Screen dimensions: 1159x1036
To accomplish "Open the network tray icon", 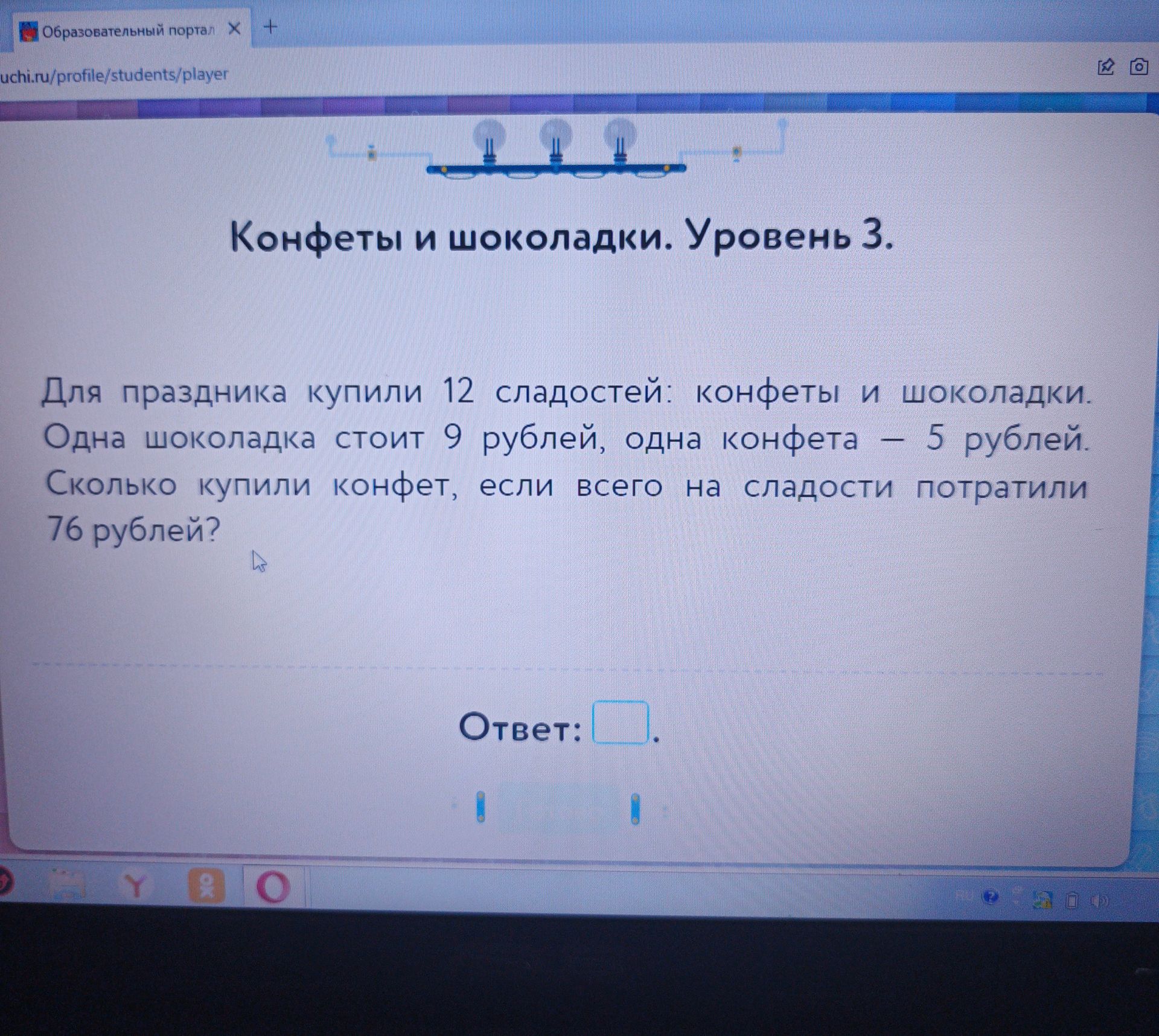I will (x=1043, y=900).
